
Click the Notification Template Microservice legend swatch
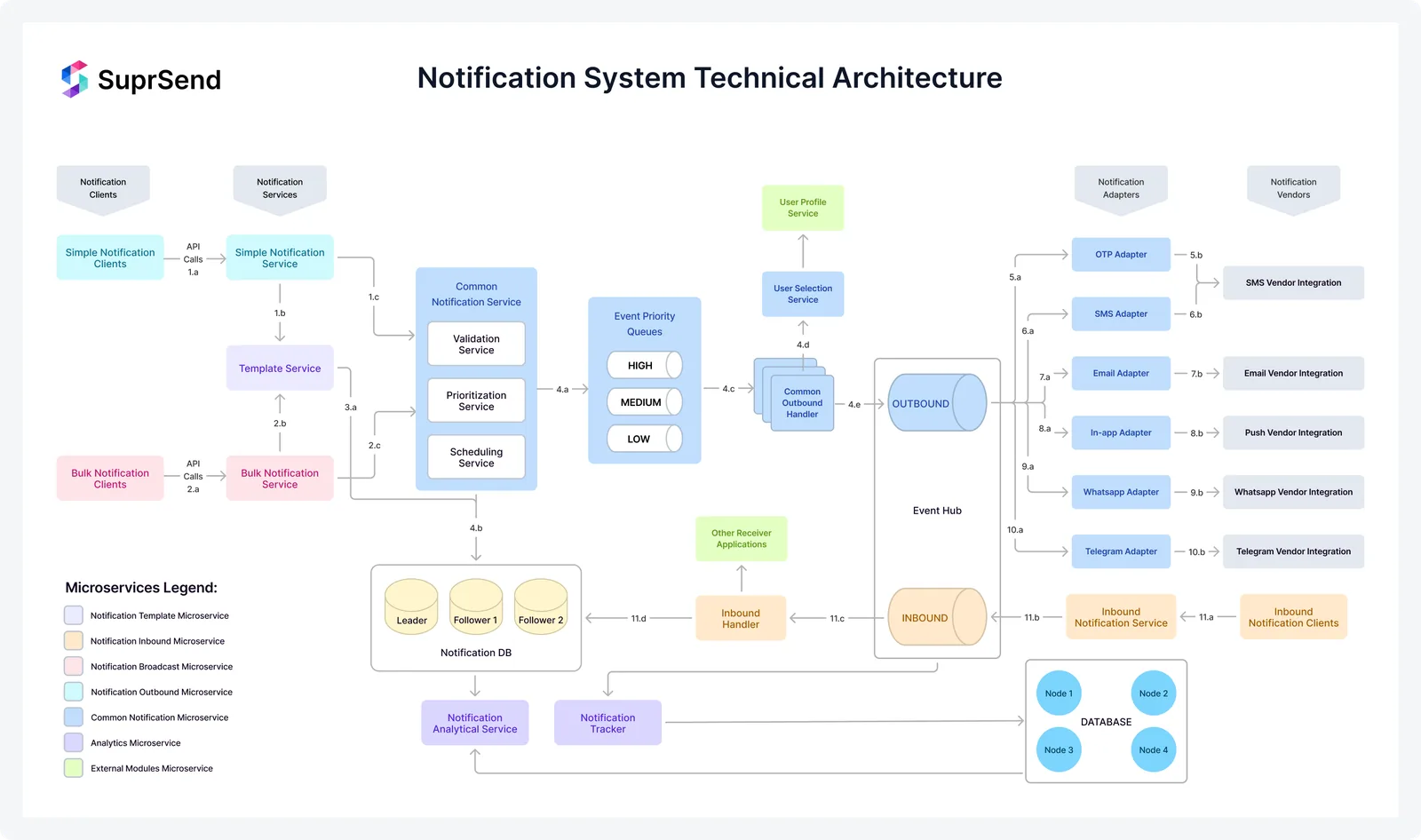tap(74, 615)
